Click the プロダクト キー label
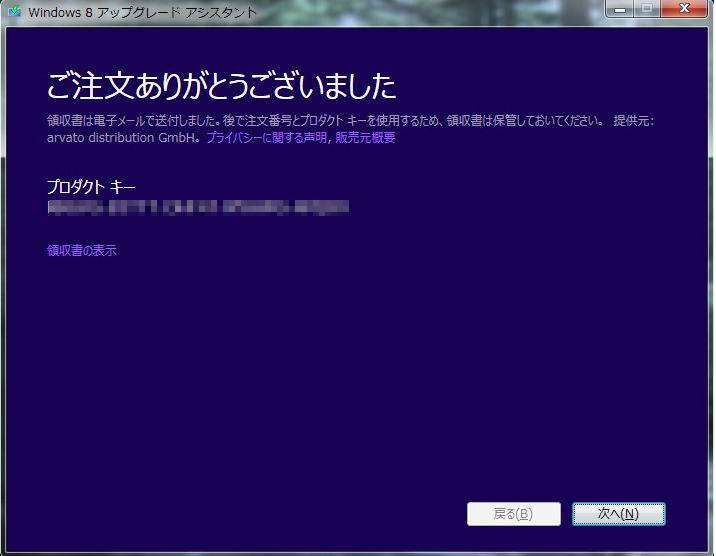716x556 pixels. pos(91,187)
